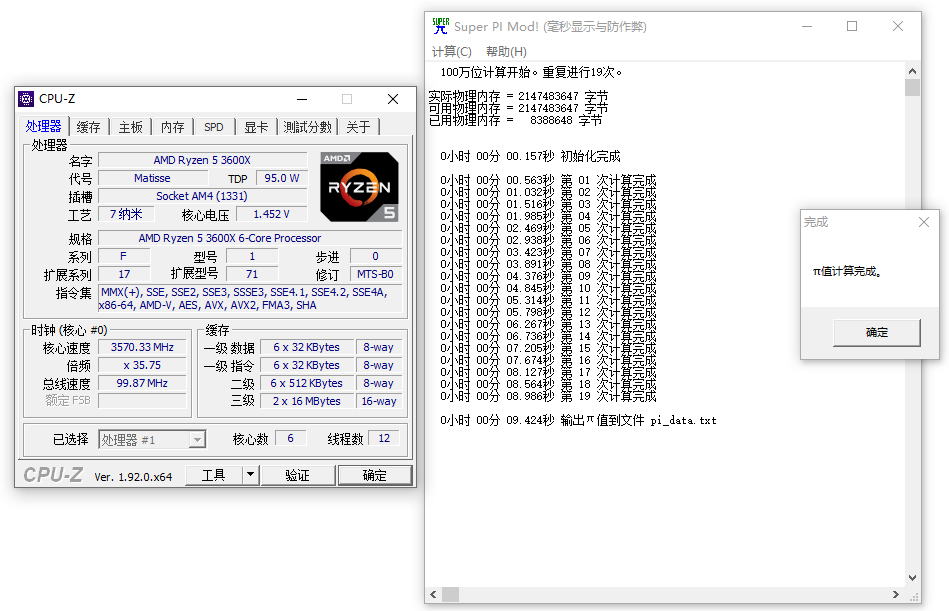Go to the 测试分数 tab
Screen dimensions: 949x611
click(x=307, y=127)
